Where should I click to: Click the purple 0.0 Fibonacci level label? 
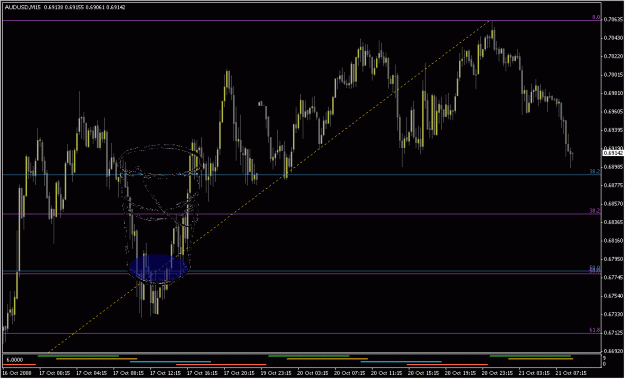596,18
